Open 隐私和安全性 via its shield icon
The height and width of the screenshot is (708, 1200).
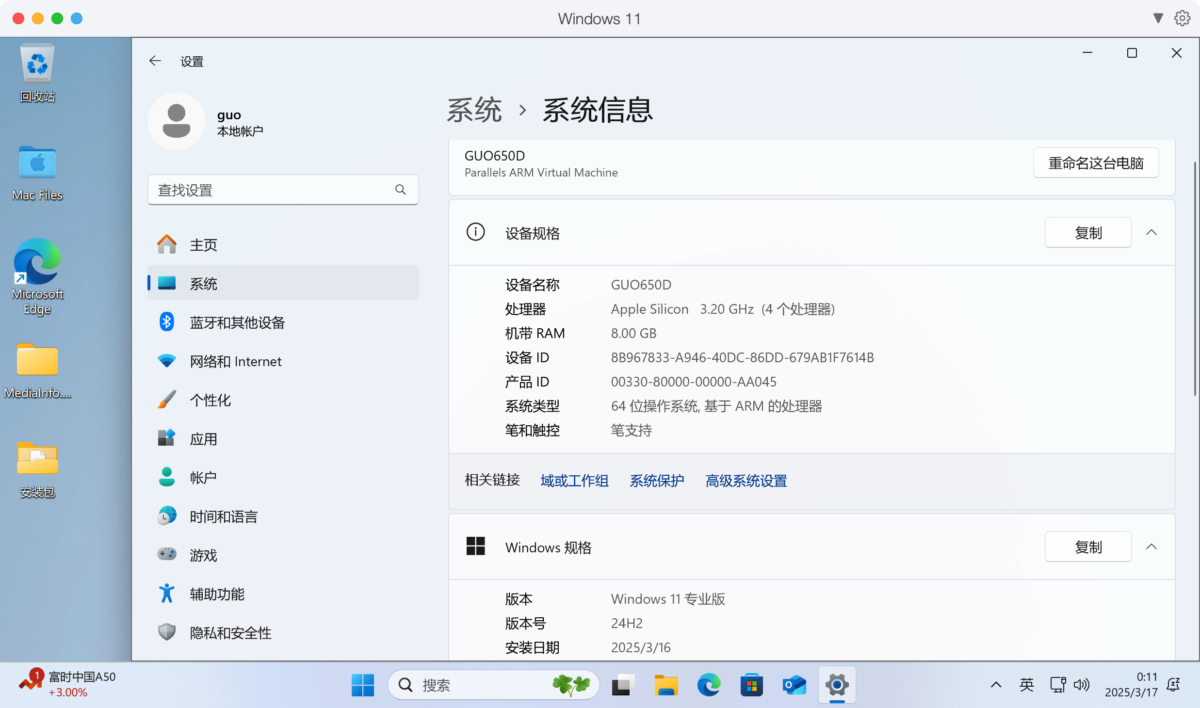(x=167, y=632)
